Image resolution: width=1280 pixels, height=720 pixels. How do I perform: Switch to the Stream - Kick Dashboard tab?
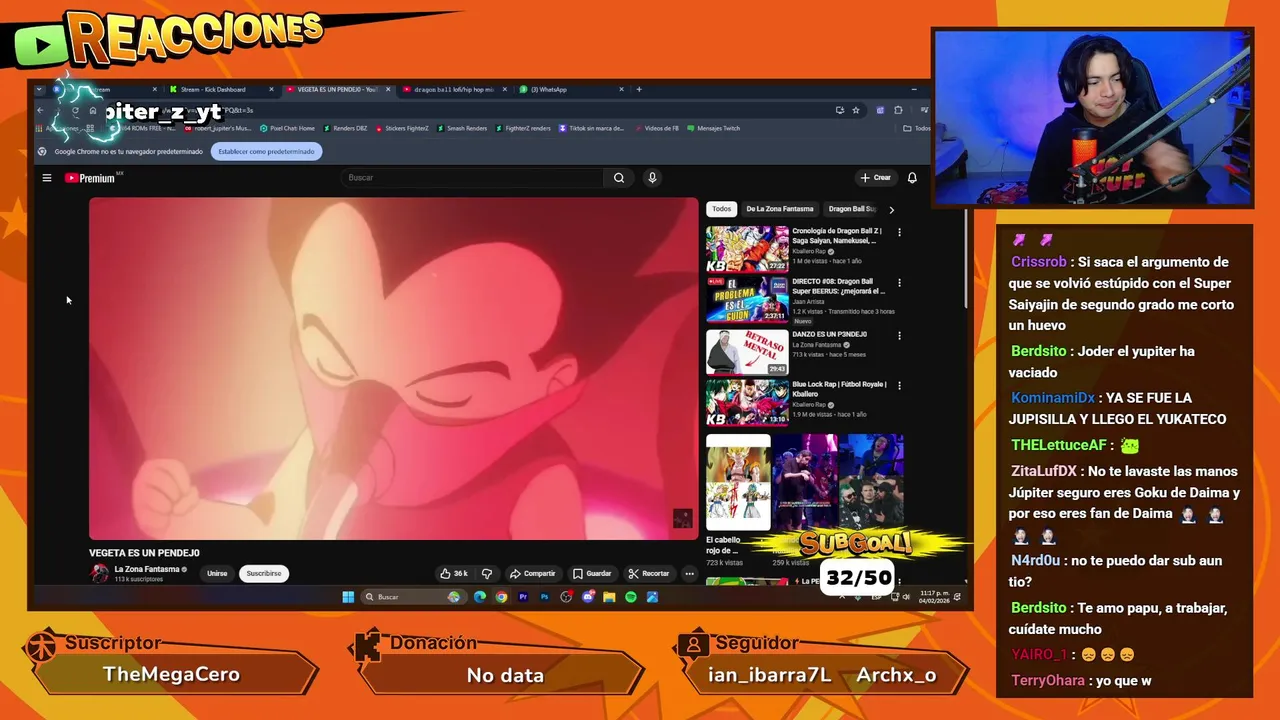point(220,89)
